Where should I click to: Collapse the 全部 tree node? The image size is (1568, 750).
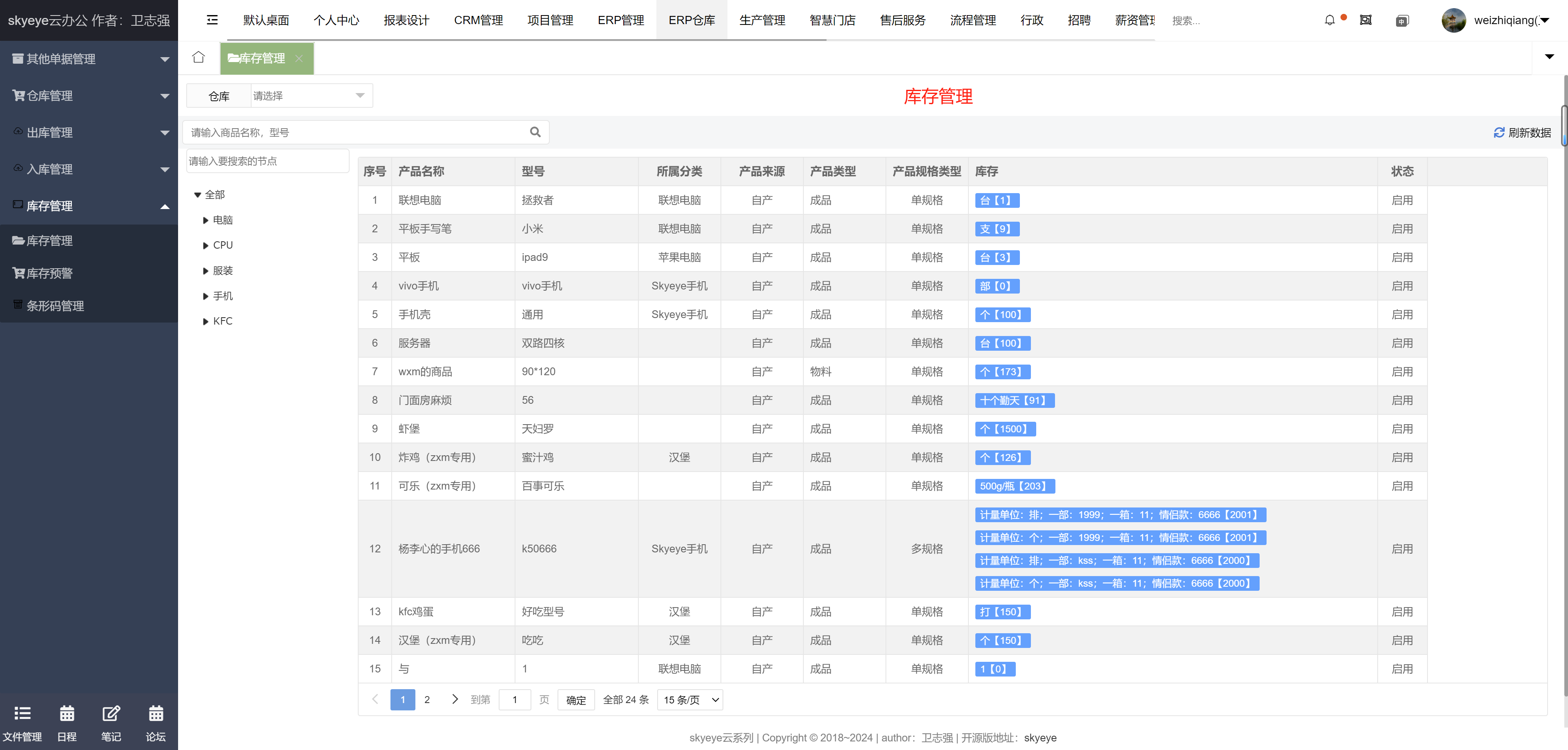point(198,195)
